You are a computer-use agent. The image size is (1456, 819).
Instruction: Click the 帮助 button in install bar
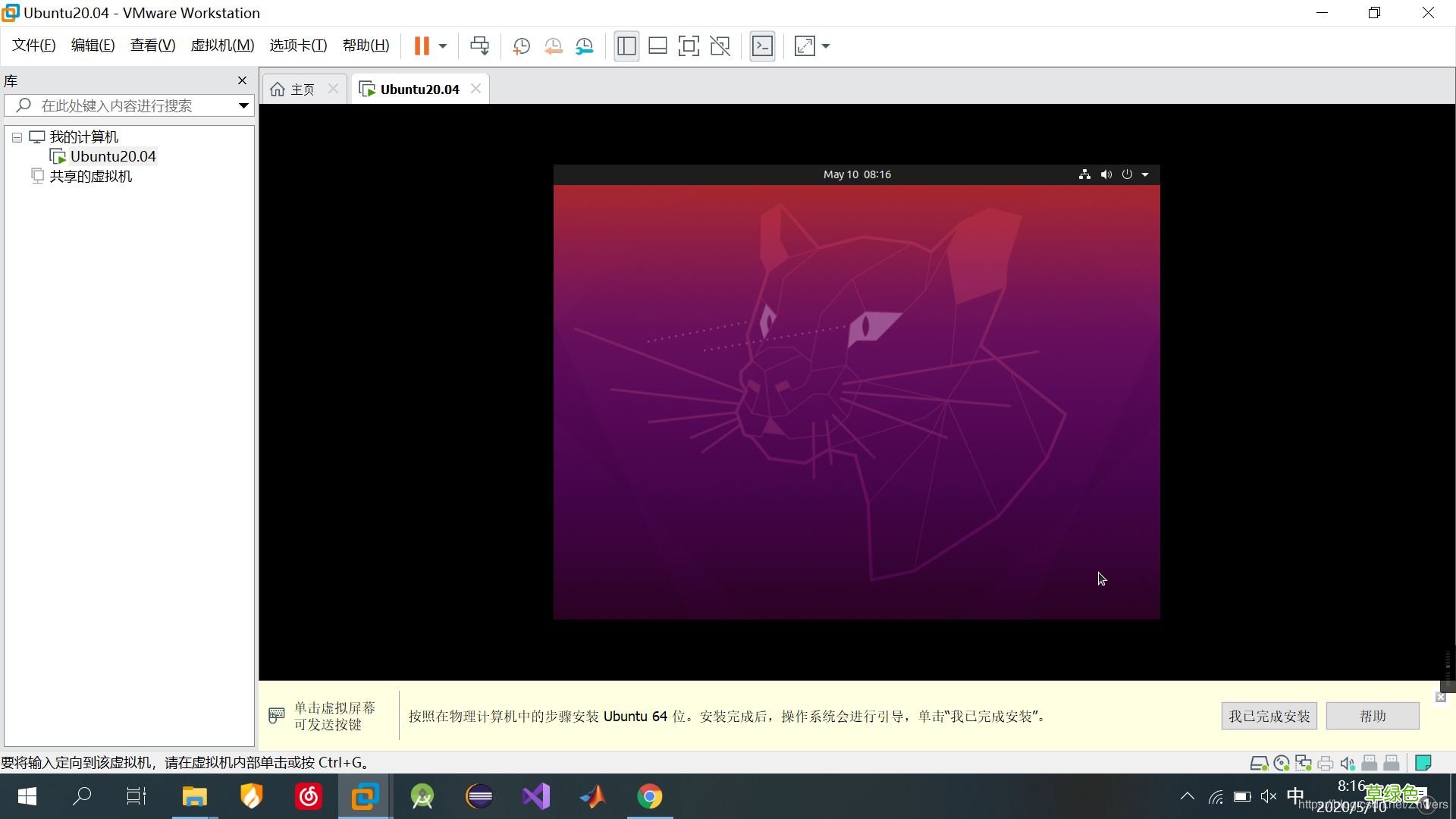(x=1373, y=716)
